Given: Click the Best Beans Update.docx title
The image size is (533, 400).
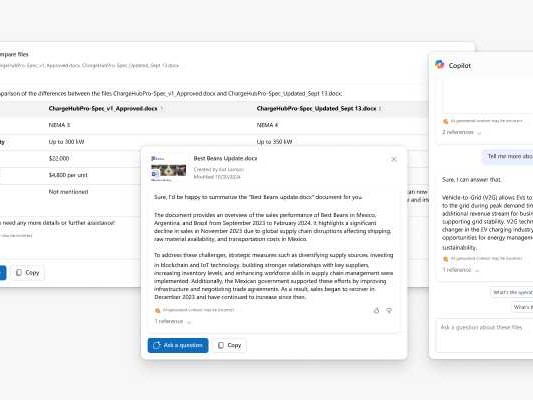Looking at the screenshot, I should (x=225, y=158).
